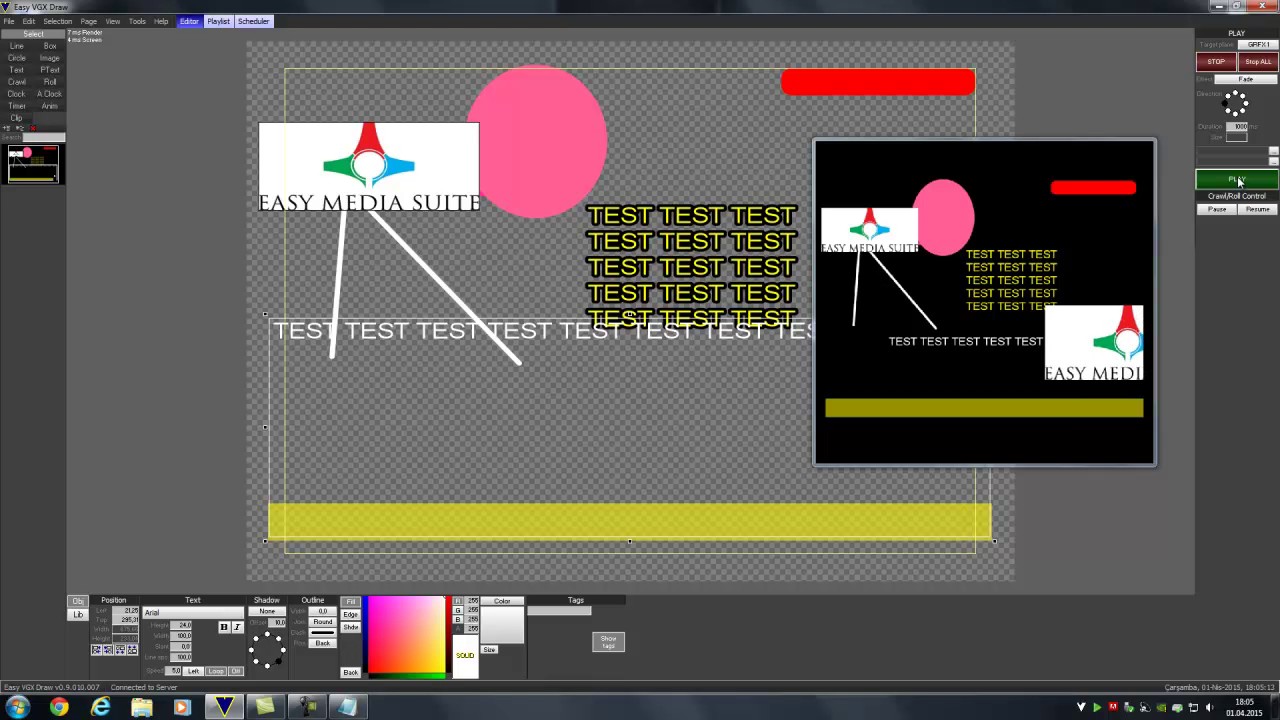Set crawl direction to Left

(193, 671)
